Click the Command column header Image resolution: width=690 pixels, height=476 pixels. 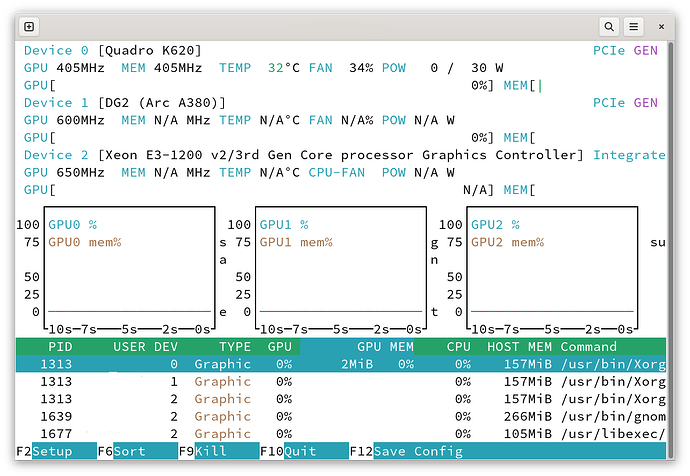coord(588,347)
